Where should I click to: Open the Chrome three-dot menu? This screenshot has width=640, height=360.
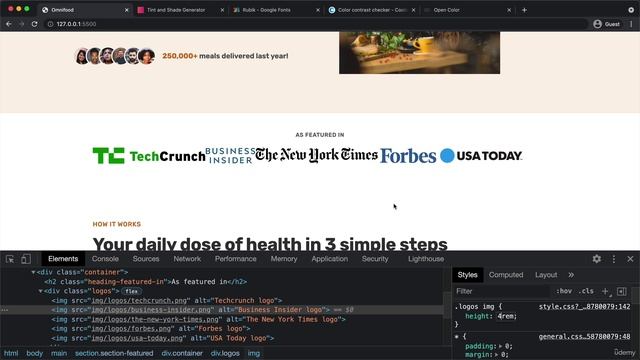tap(631, 24)
